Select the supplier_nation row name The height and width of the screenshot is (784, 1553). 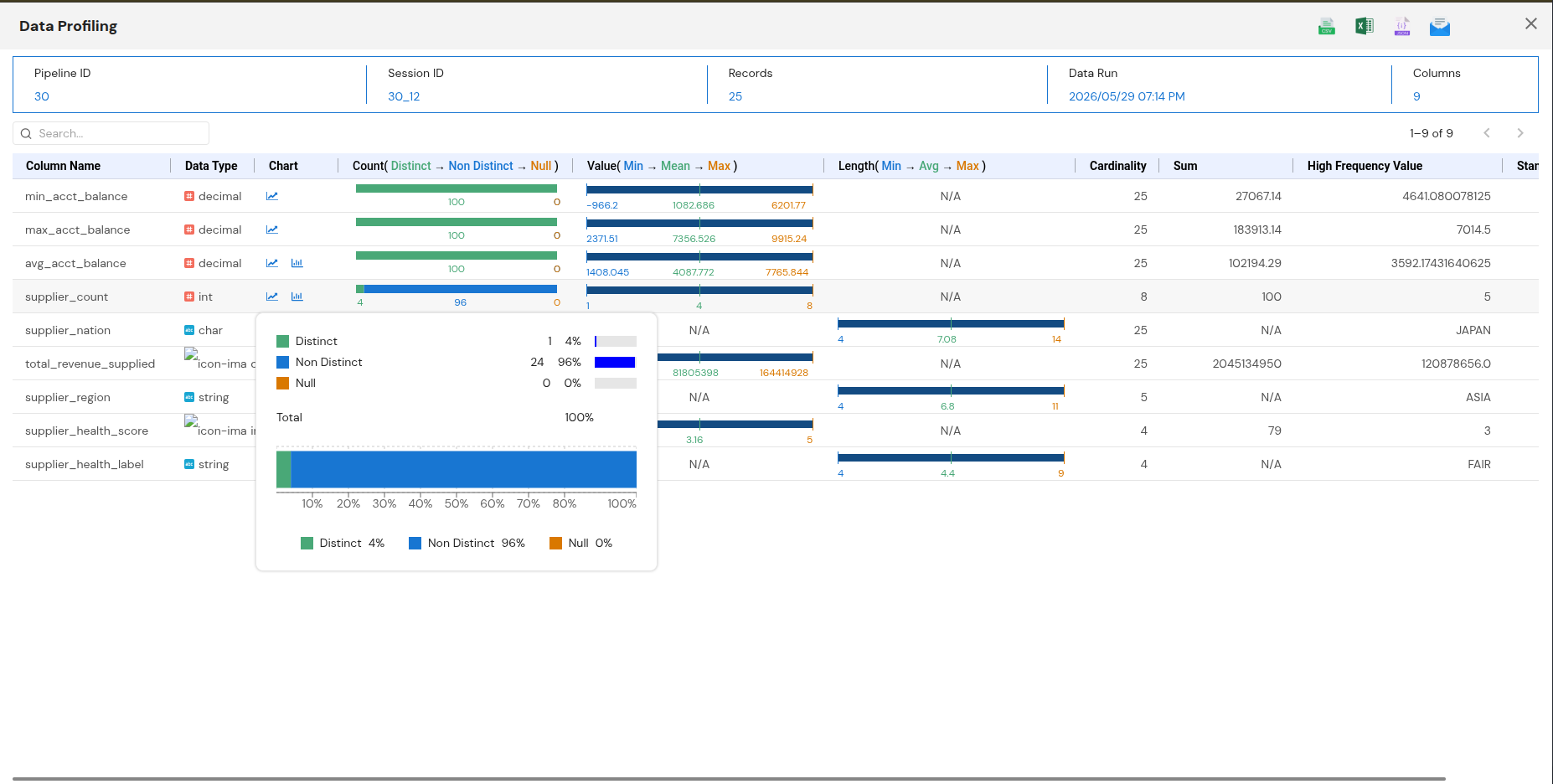click(x=68, y=330)
